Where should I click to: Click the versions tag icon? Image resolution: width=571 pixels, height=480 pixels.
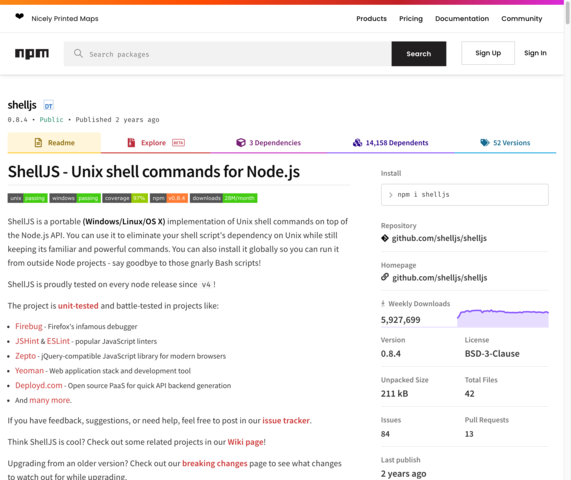[x=485, y=142]
